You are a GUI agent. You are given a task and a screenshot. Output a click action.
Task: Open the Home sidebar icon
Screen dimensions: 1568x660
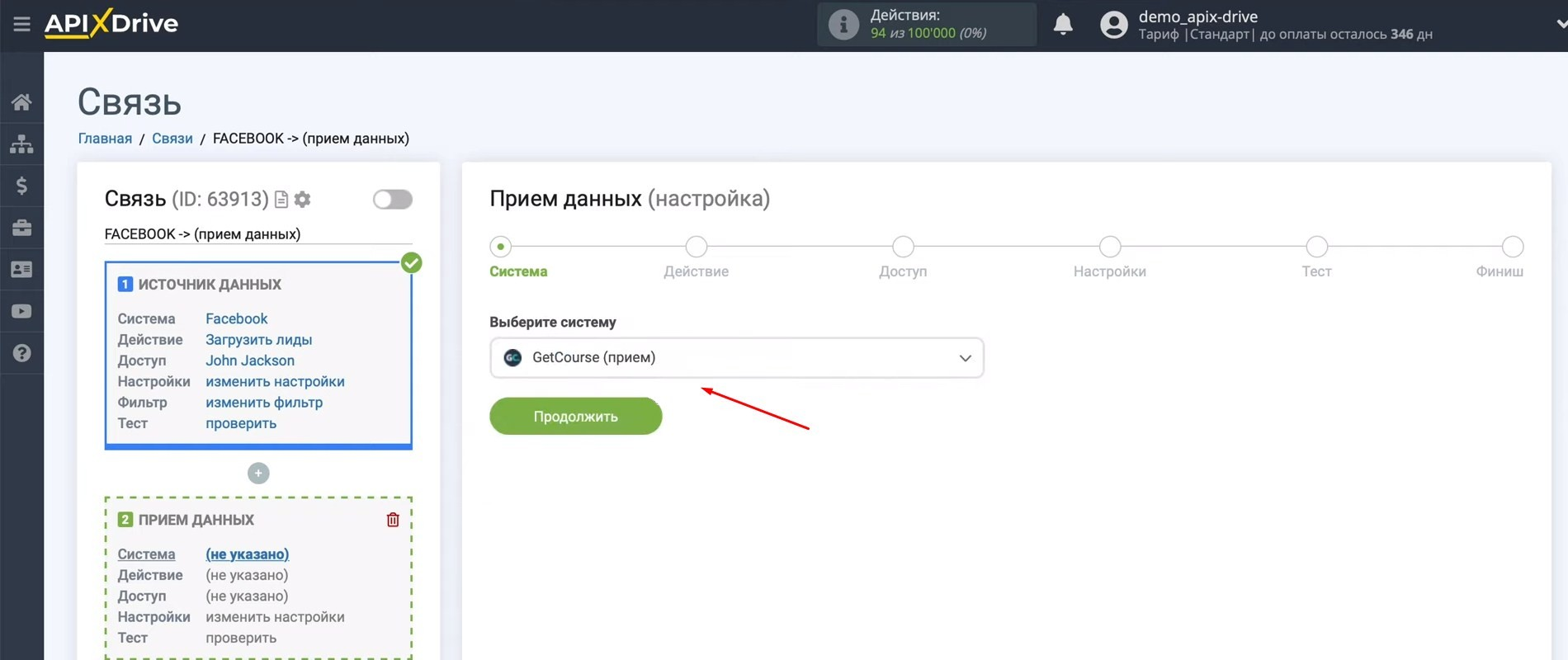pos(21,102)
